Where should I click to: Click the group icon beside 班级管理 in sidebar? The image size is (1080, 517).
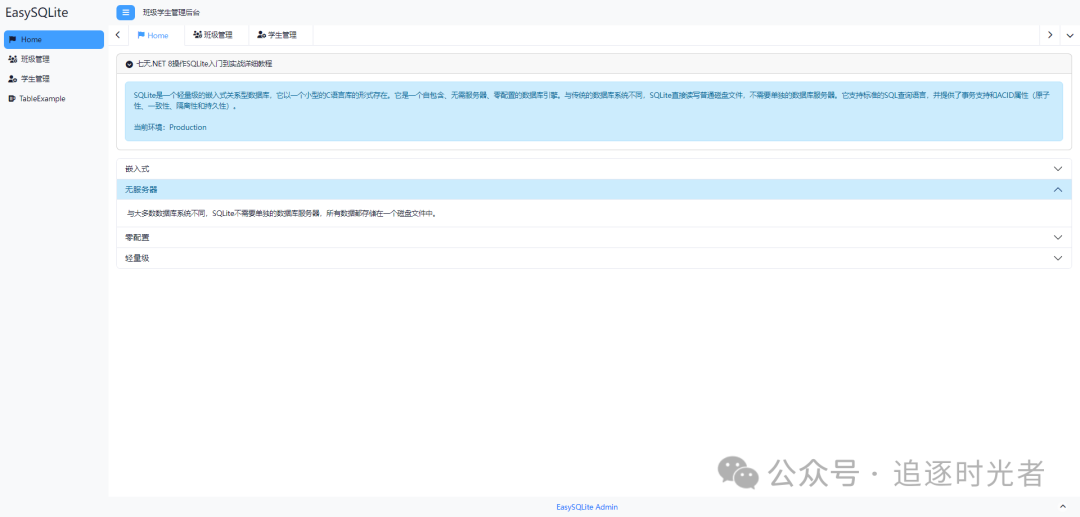pyautogui.click(x=12, y=59)
